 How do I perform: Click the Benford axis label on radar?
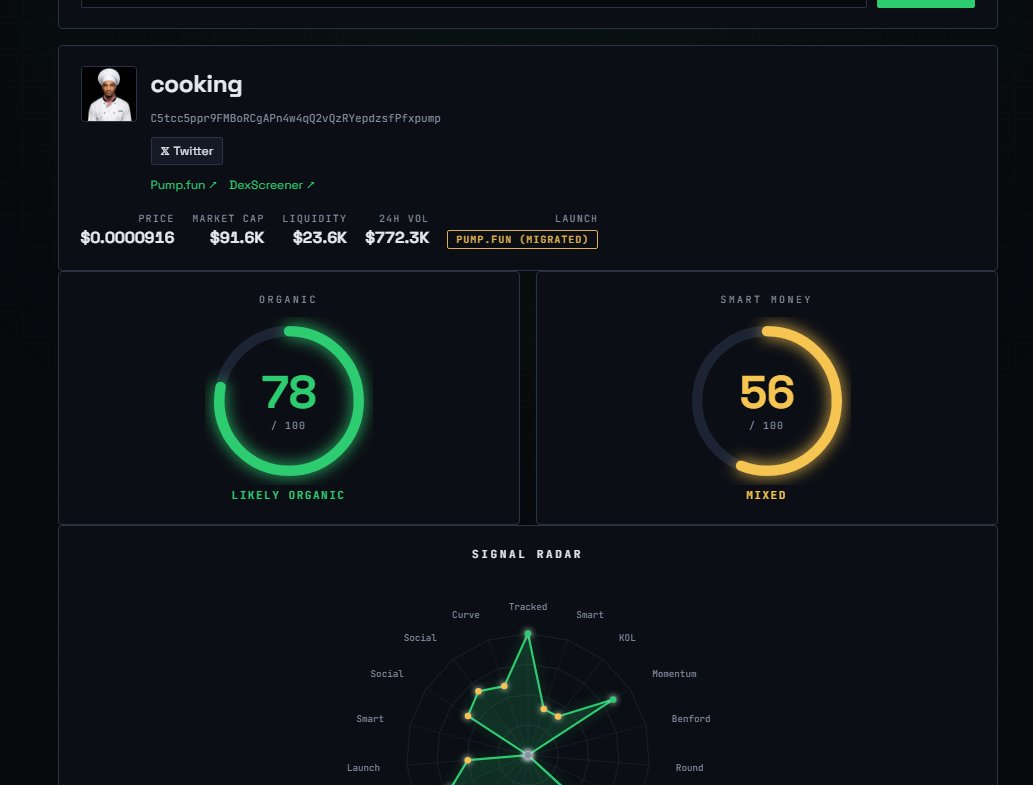pos(691,718)
